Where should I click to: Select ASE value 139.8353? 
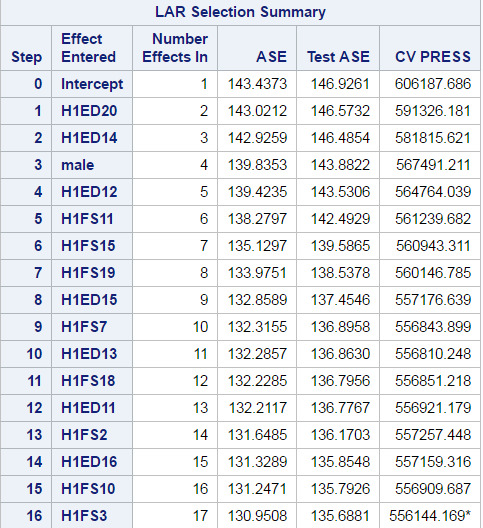(257, 165)
